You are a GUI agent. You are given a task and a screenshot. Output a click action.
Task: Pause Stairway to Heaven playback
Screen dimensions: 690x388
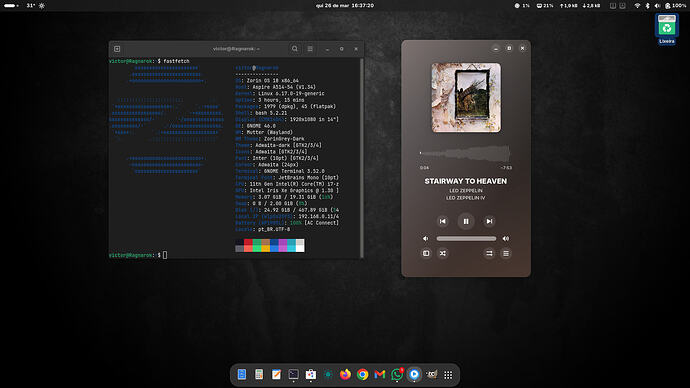tap(466, 221)
